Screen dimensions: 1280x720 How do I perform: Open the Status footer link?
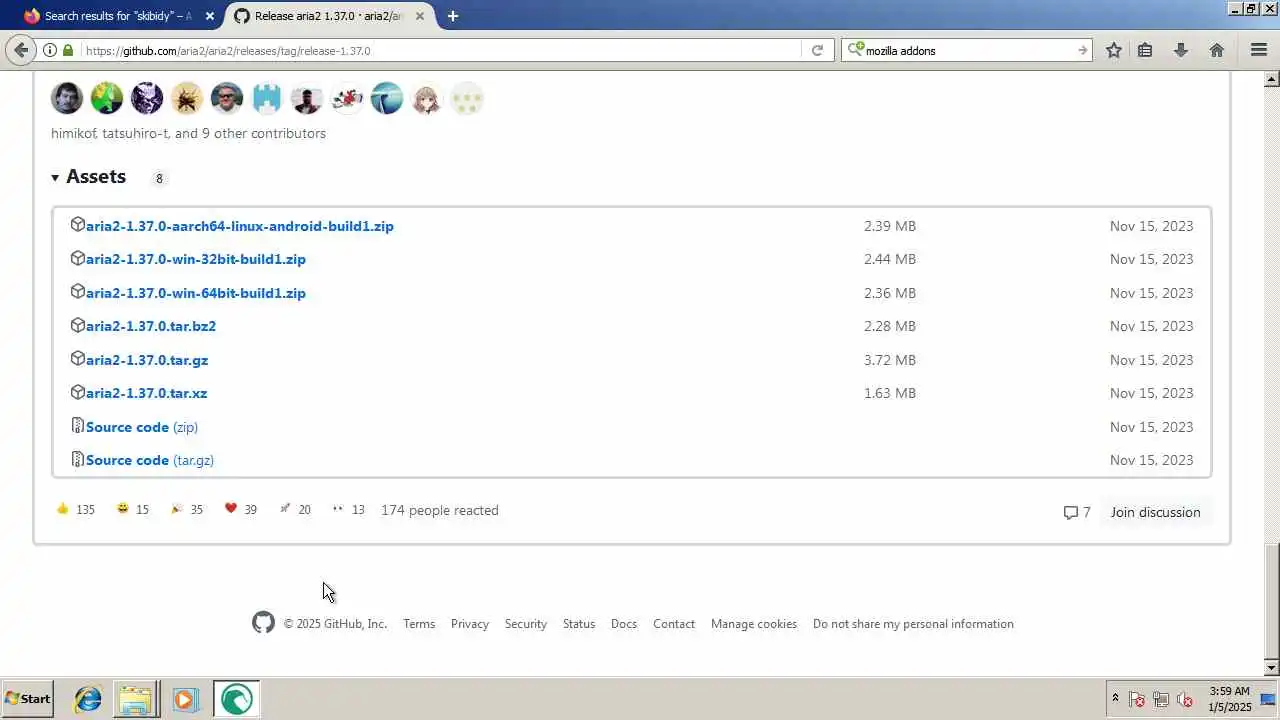pyautogui.click(x=579, y=624)
